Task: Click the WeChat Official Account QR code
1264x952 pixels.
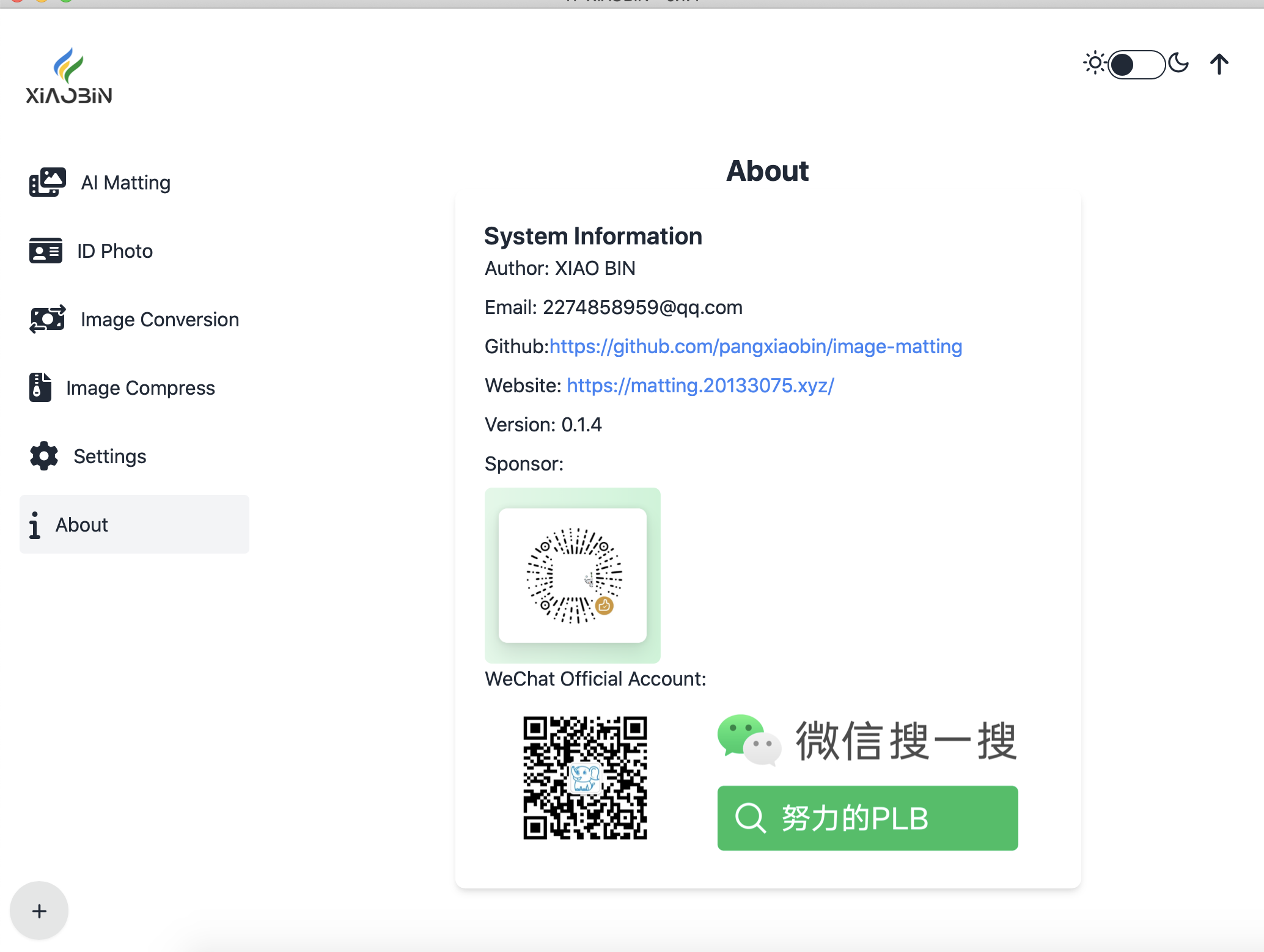Action: (x=585, y=777)
